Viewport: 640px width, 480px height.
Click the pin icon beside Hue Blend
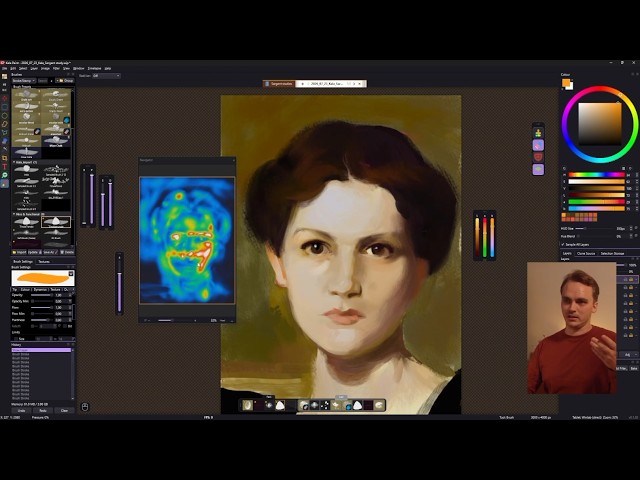point(636,236)
